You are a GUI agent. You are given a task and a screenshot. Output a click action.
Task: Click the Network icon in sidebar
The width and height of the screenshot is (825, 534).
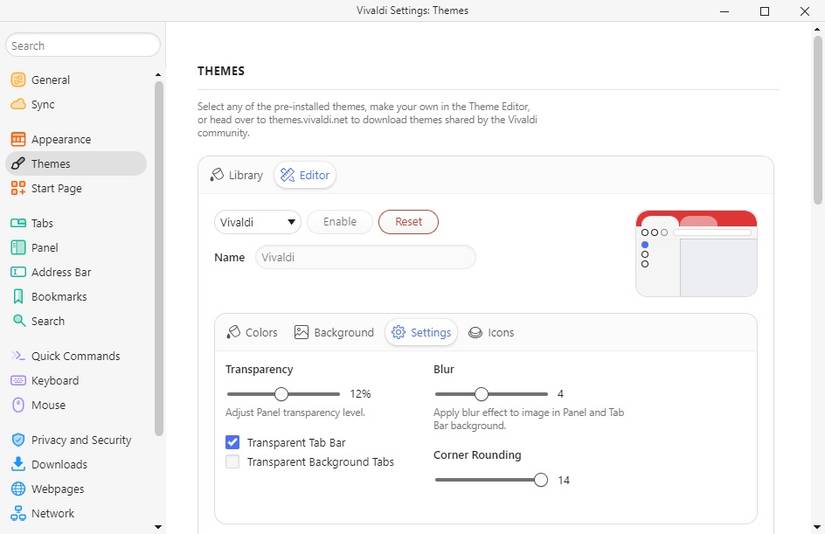pos(18,513)
